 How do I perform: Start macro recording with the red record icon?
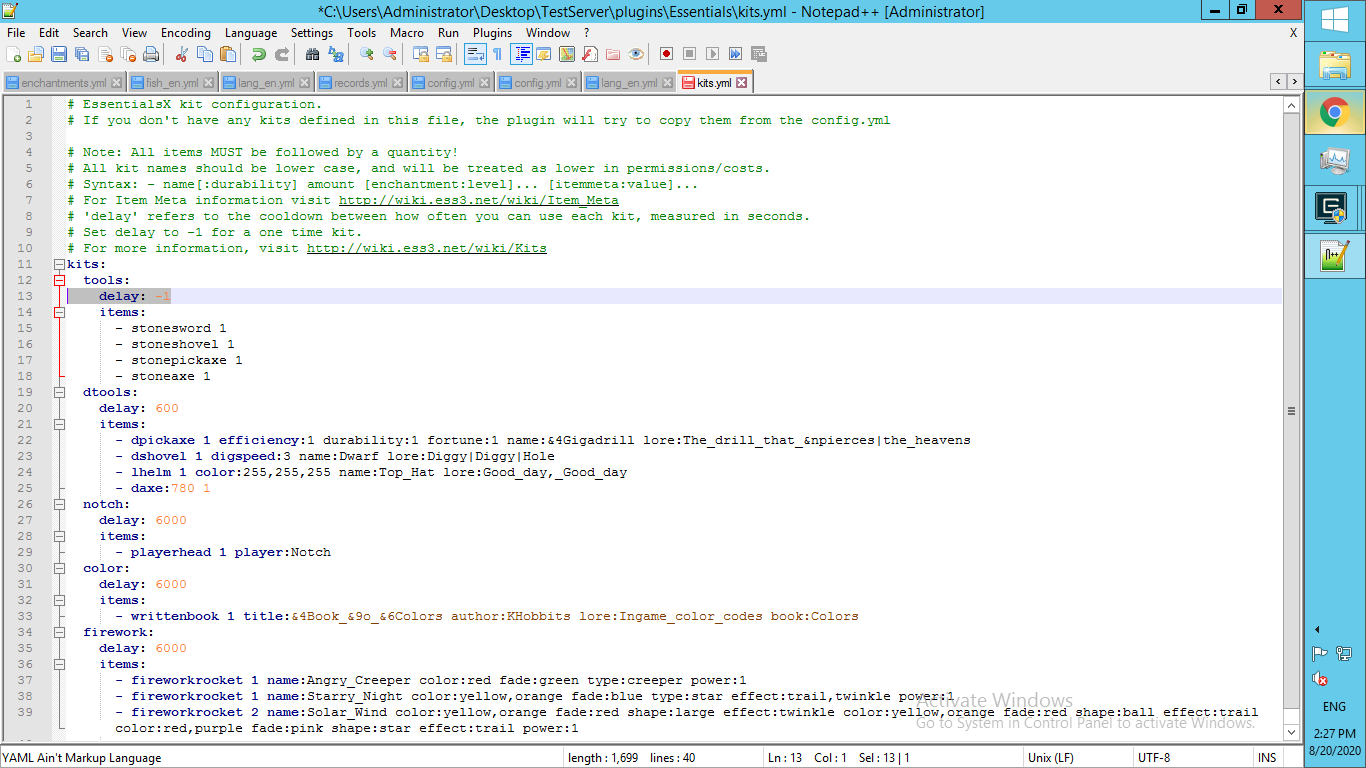[x=666, y=54]
